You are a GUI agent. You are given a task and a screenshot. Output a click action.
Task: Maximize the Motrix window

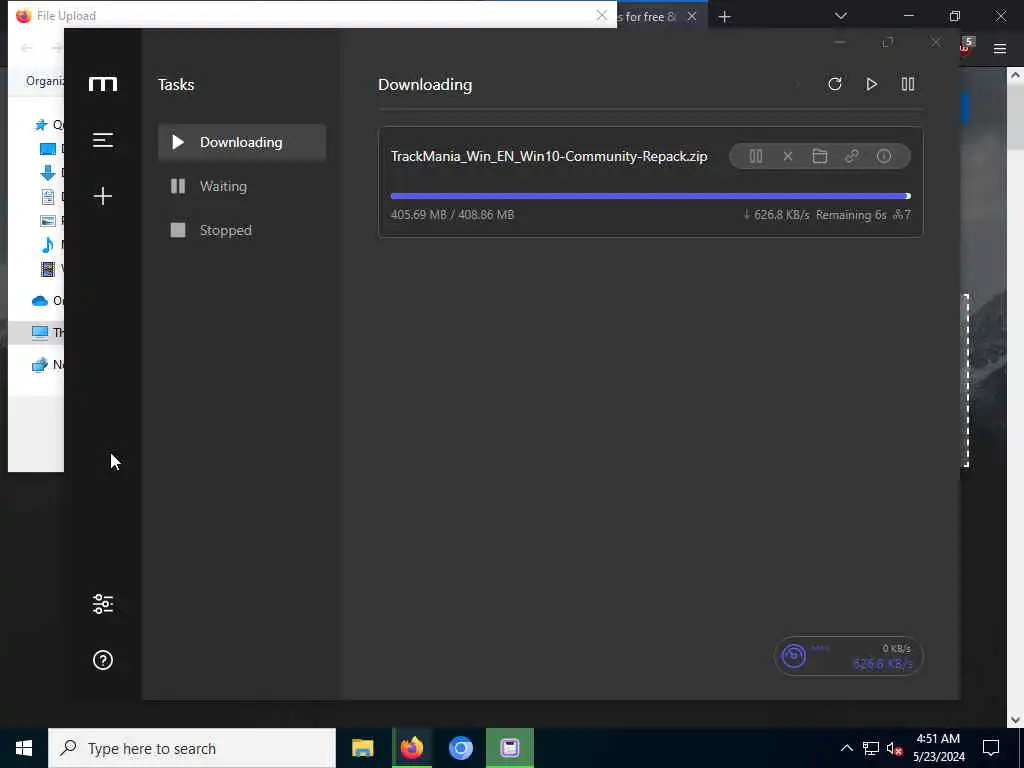(x=888, y=42)
